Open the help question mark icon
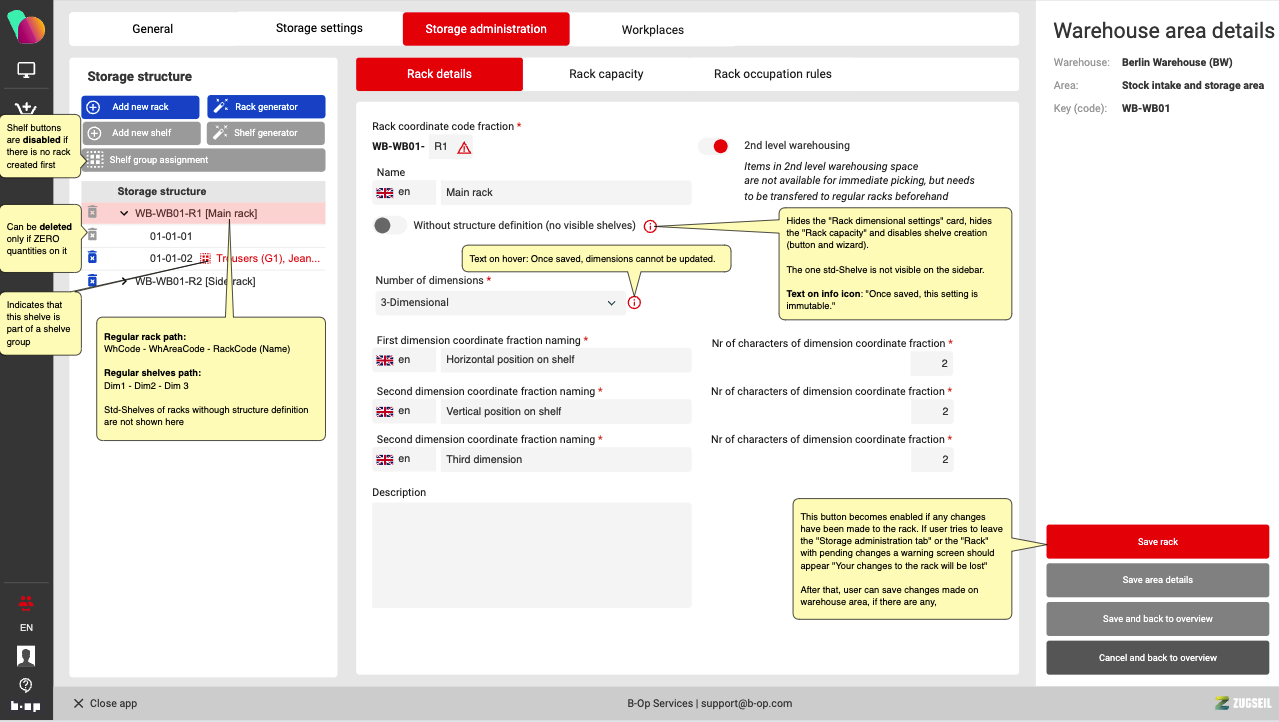This screenshot has width=1279, height=722. [x=26, y=685]
